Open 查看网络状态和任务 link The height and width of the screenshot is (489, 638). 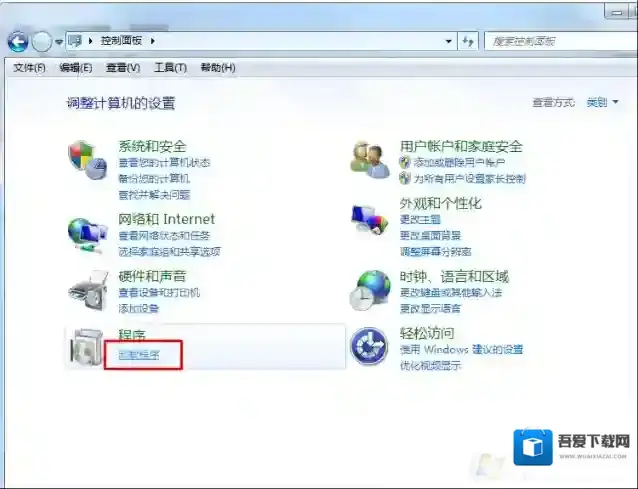(164, 236)
